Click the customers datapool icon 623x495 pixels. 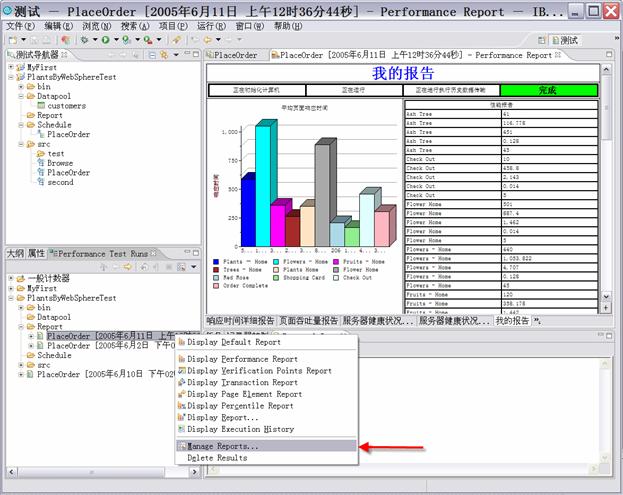click(x=42, y=105)
